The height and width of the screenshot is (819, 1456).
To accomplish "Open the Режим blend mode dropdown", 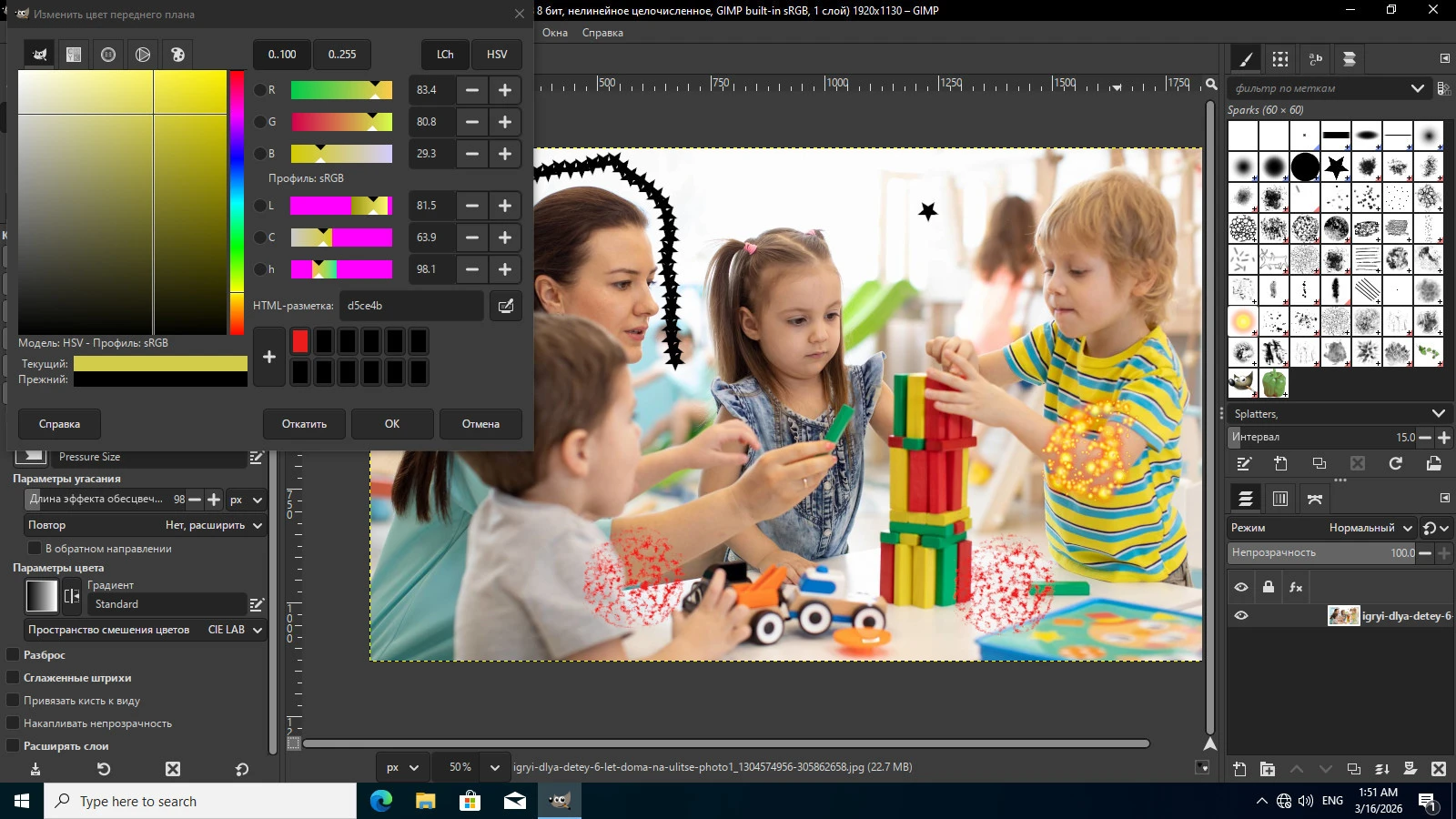I will (1368, 528).
